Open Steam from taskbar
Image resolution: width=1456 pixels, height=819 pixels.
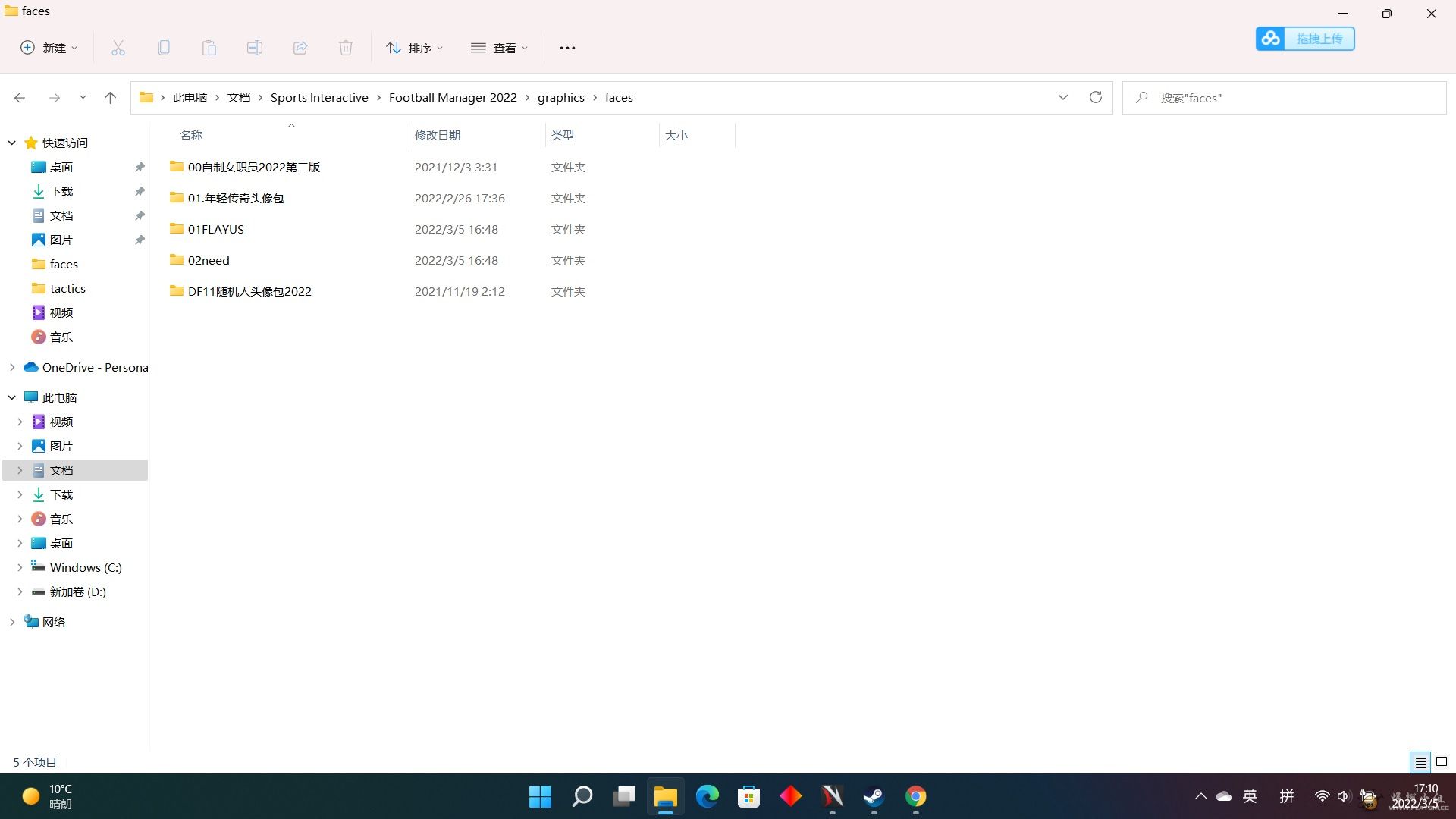[x=874, y=796]
